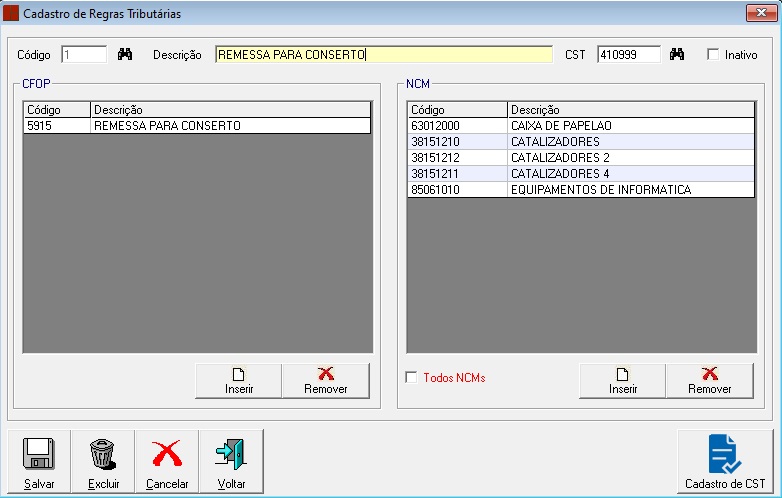This screenshot has height=498, width=782.
Task: Insert a new CFOP entry
Action: [x=239, y=380]
